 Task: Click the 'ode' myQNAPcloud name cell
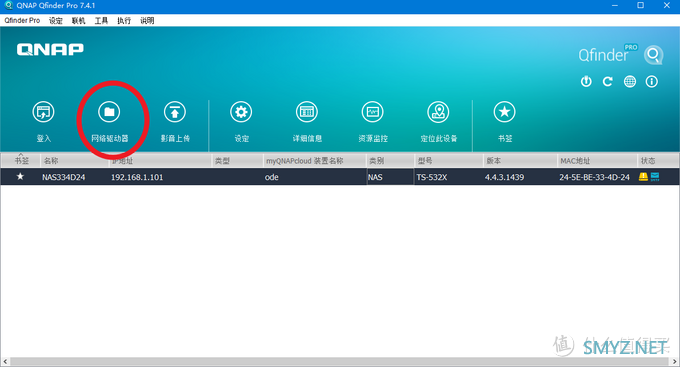(x=271, y=177)
